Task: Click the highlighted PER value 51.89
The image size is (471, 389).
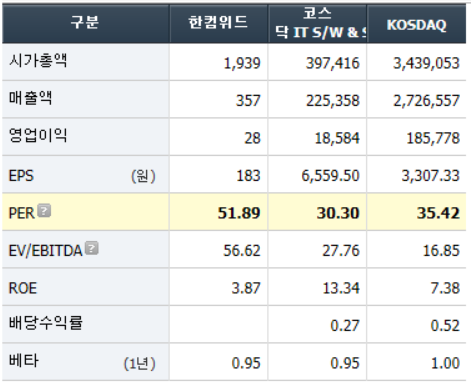Action: 239,213
